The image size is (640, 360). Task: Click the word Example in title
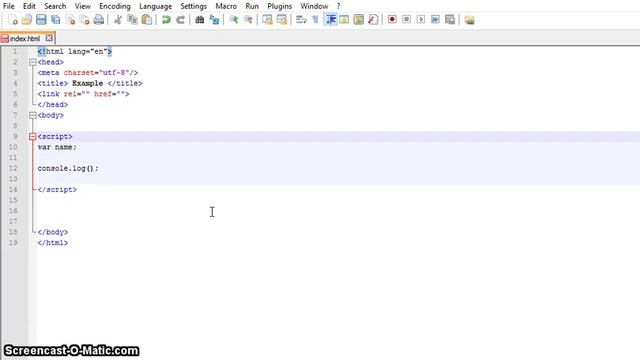click(x=87, y=83)
